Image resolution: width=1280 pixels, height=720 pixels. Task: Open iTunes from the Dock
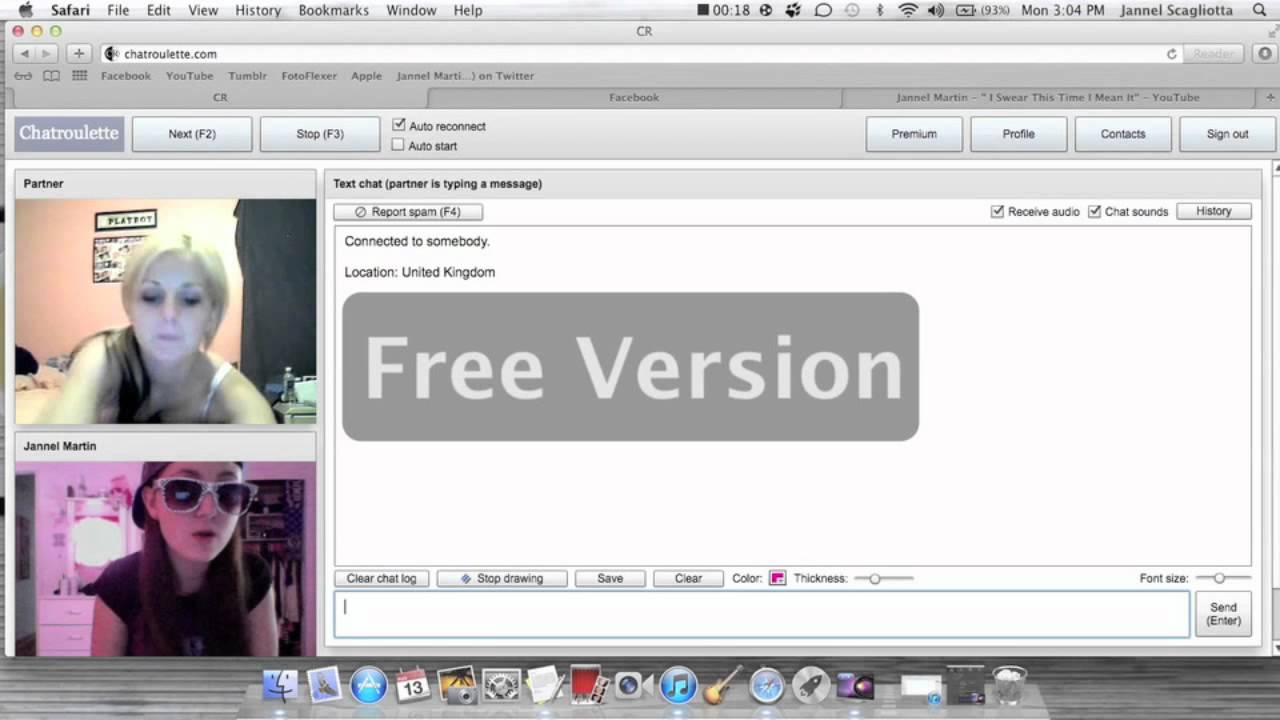[x=678, y=685]
